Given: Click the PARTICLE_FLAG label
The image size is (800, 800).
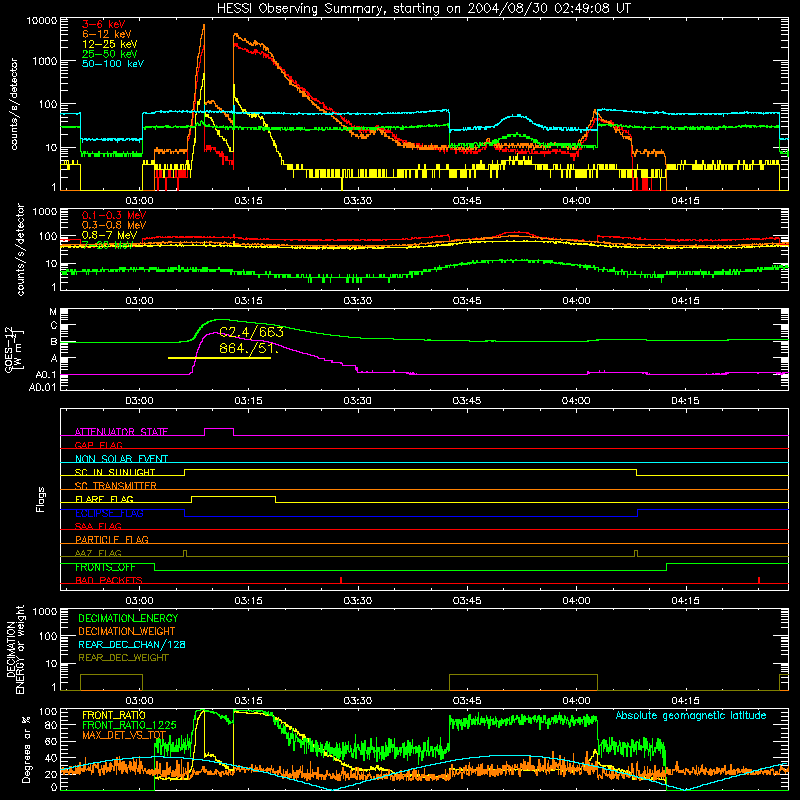Looking at the screenshot, I should 112,539.
